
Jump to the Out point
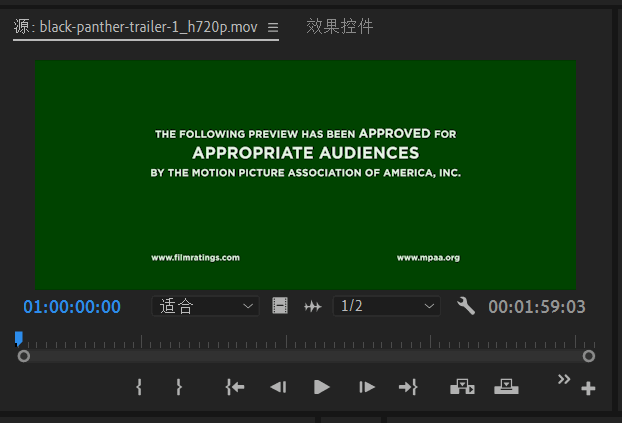point(408,387)
